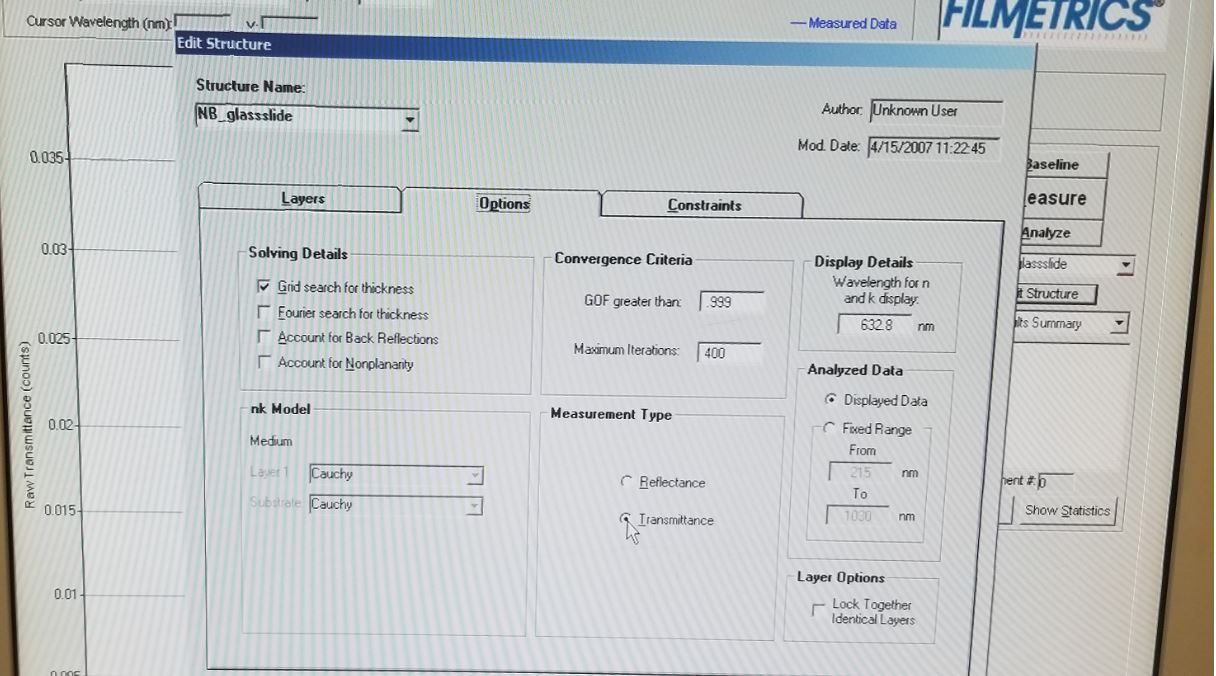Click the Maximum Iterations field
The width and height of the screenshot is (1216, 676).
point(728,352)
